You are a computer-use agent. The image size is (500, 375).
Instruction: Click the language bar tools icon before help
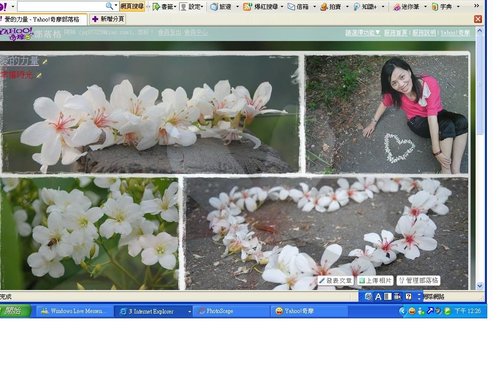click(398, 297)
